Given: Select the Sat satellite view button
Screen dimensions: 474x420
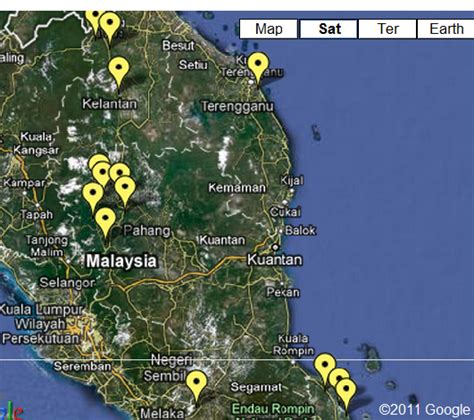Looking at the screenshot, I should tap(329, 29).
